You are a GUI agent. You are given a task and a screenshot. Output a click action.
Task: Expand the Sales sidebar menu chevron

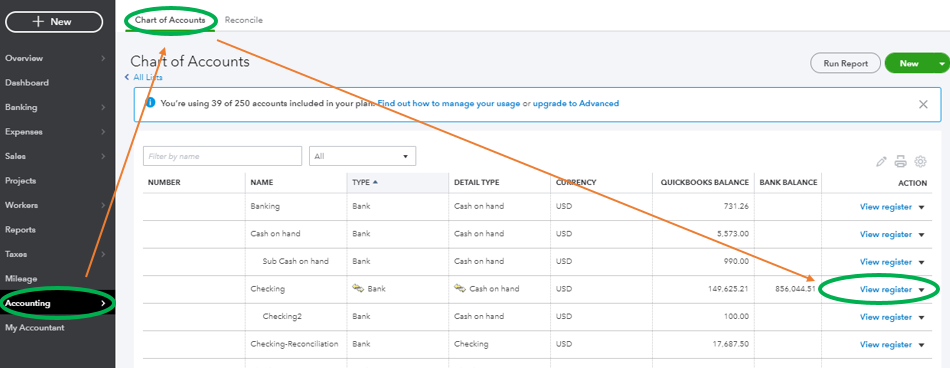pos(103,156)
